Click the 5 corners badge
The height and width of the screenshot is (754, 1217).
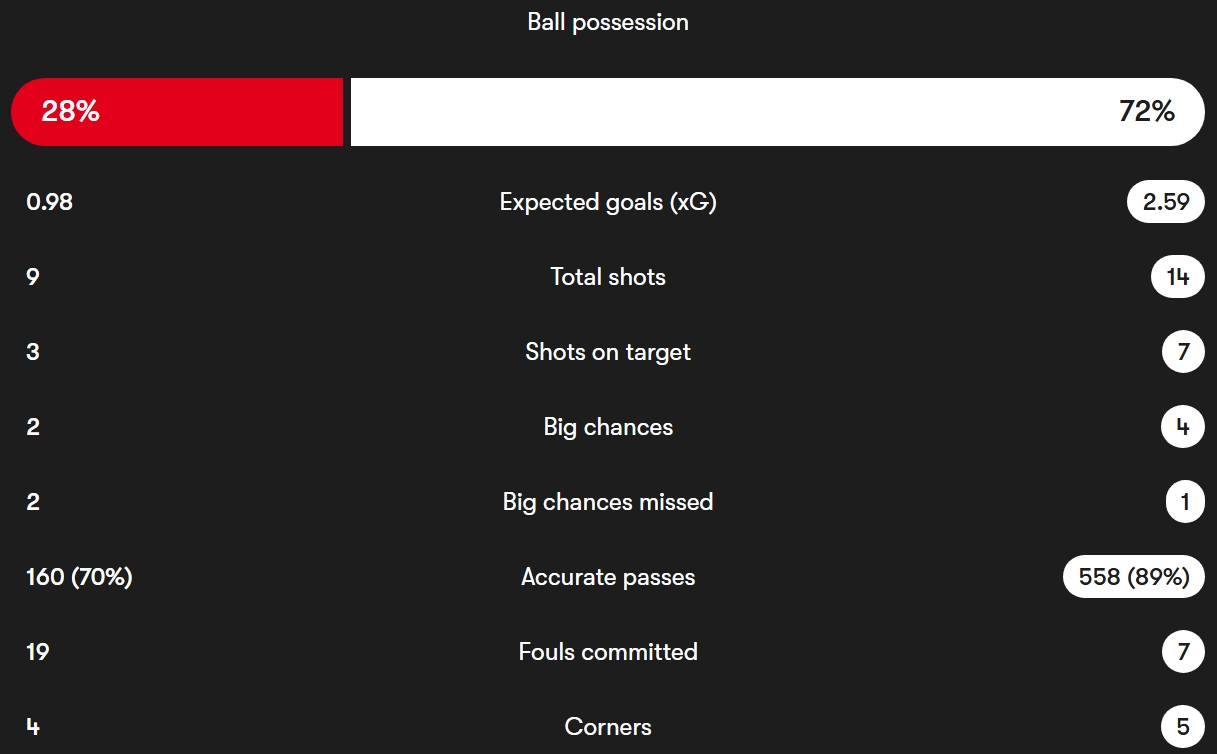point(1184,727)
